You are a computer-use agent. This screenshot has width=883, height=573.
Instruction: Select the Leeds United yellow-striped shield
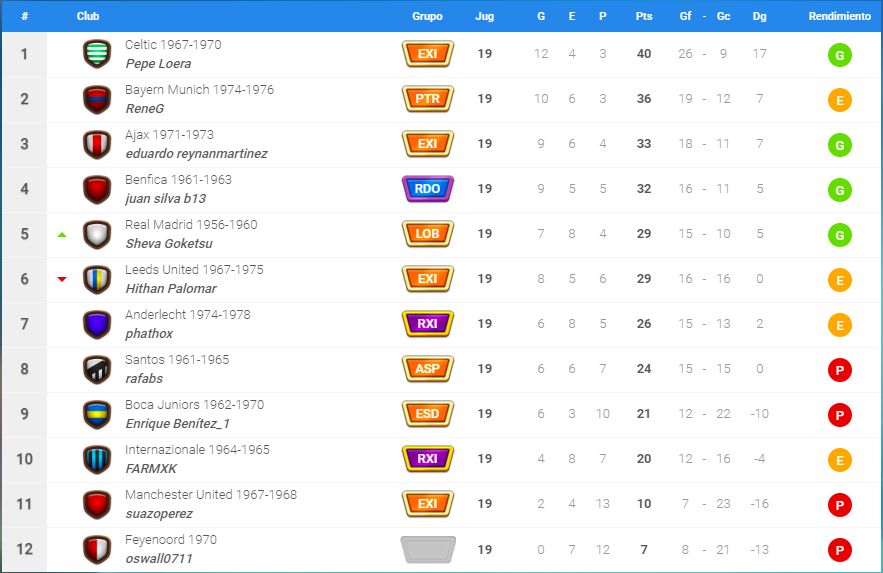point(97,279)
